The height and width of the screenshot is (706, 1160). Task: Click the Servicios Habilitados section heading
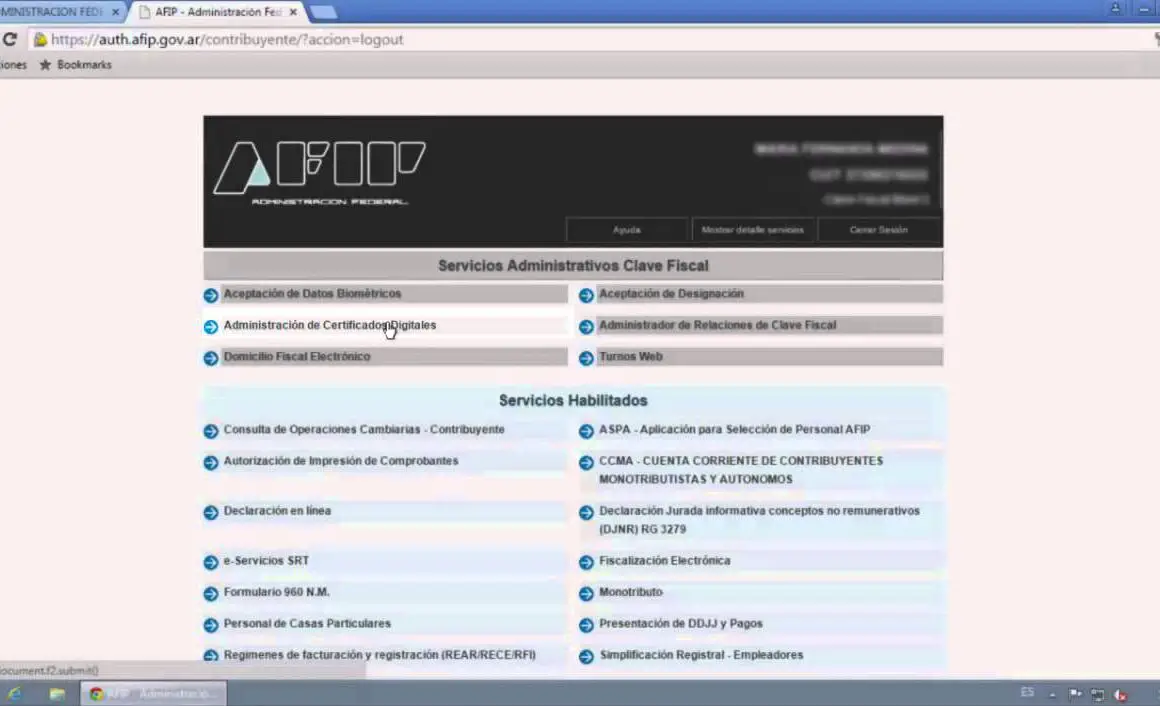coord(573,400)
